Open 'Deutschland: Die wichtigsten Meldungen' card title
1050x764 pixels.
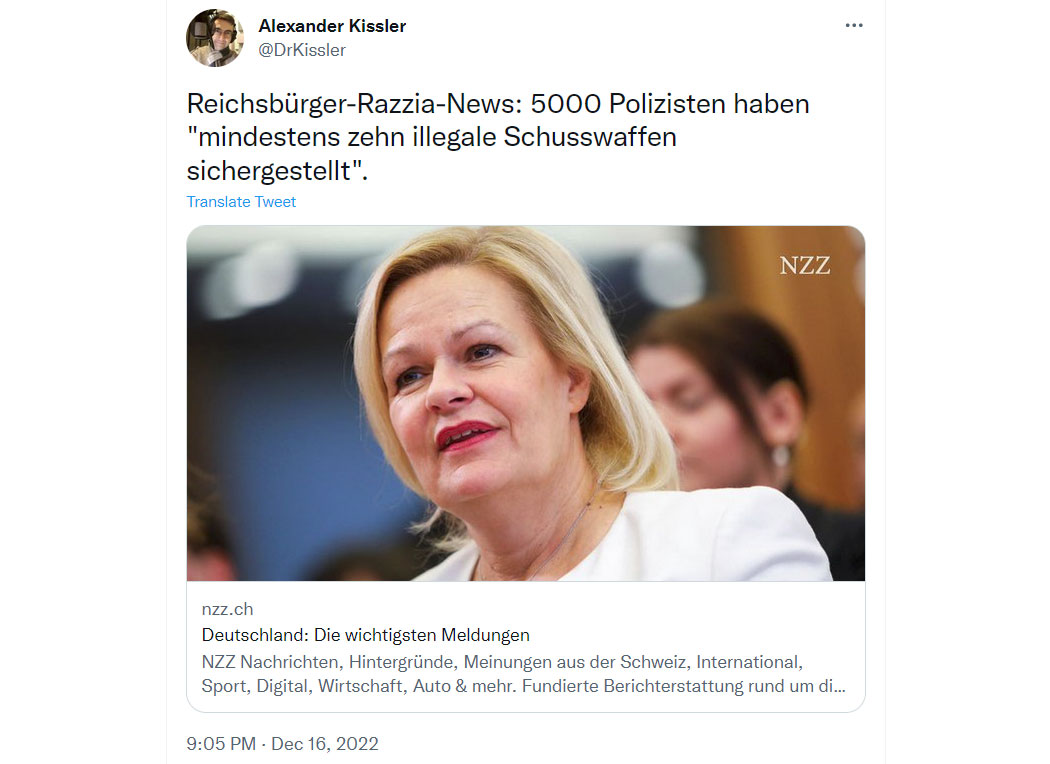pos(366,635)
